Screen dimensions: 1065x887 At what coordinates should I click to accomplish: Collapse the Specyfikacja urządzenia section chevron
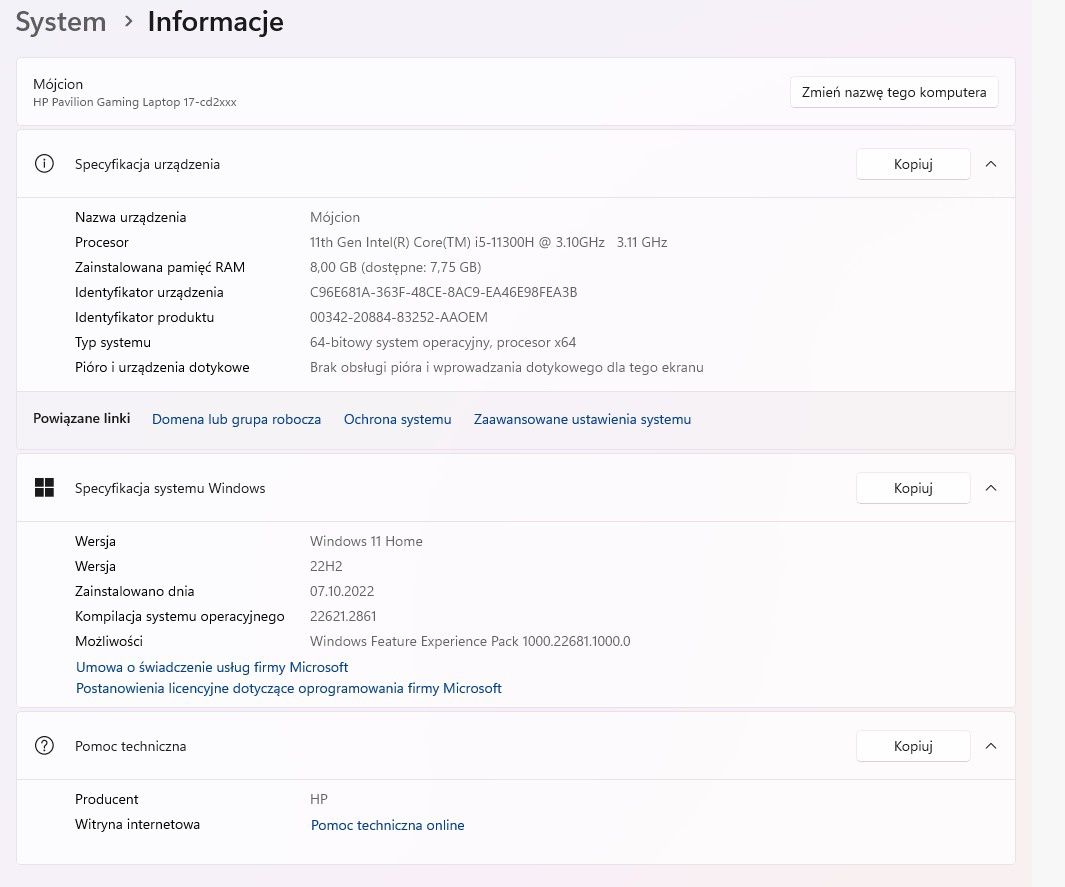pyautogui.click(x=991, y=164)
